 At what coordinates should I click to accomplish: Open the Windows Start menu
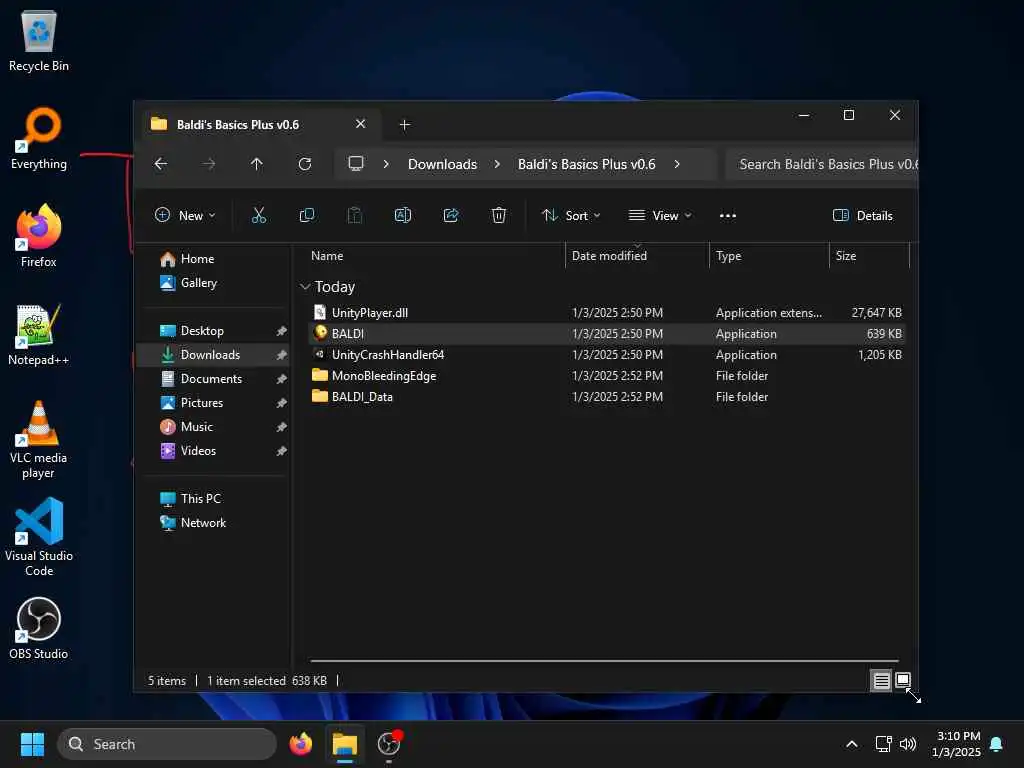click(32, 744)
